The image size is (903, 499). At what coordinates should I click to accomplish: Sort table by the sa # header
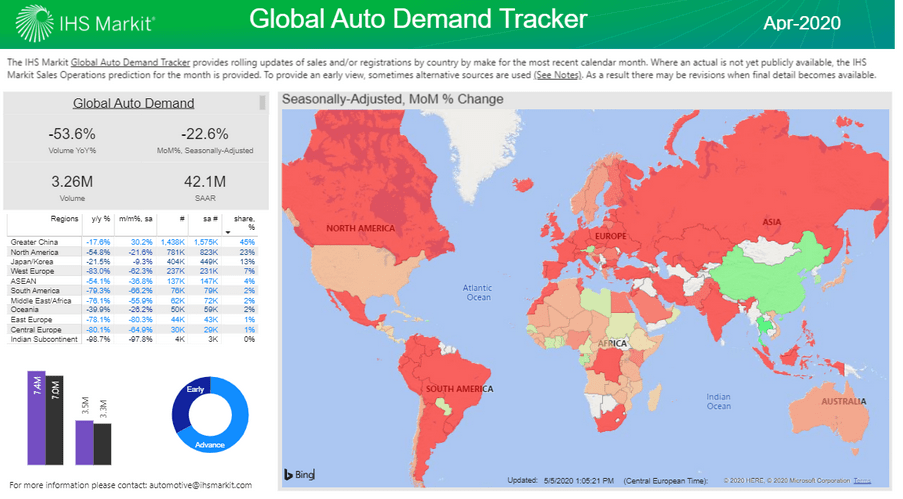click(211, 219)
